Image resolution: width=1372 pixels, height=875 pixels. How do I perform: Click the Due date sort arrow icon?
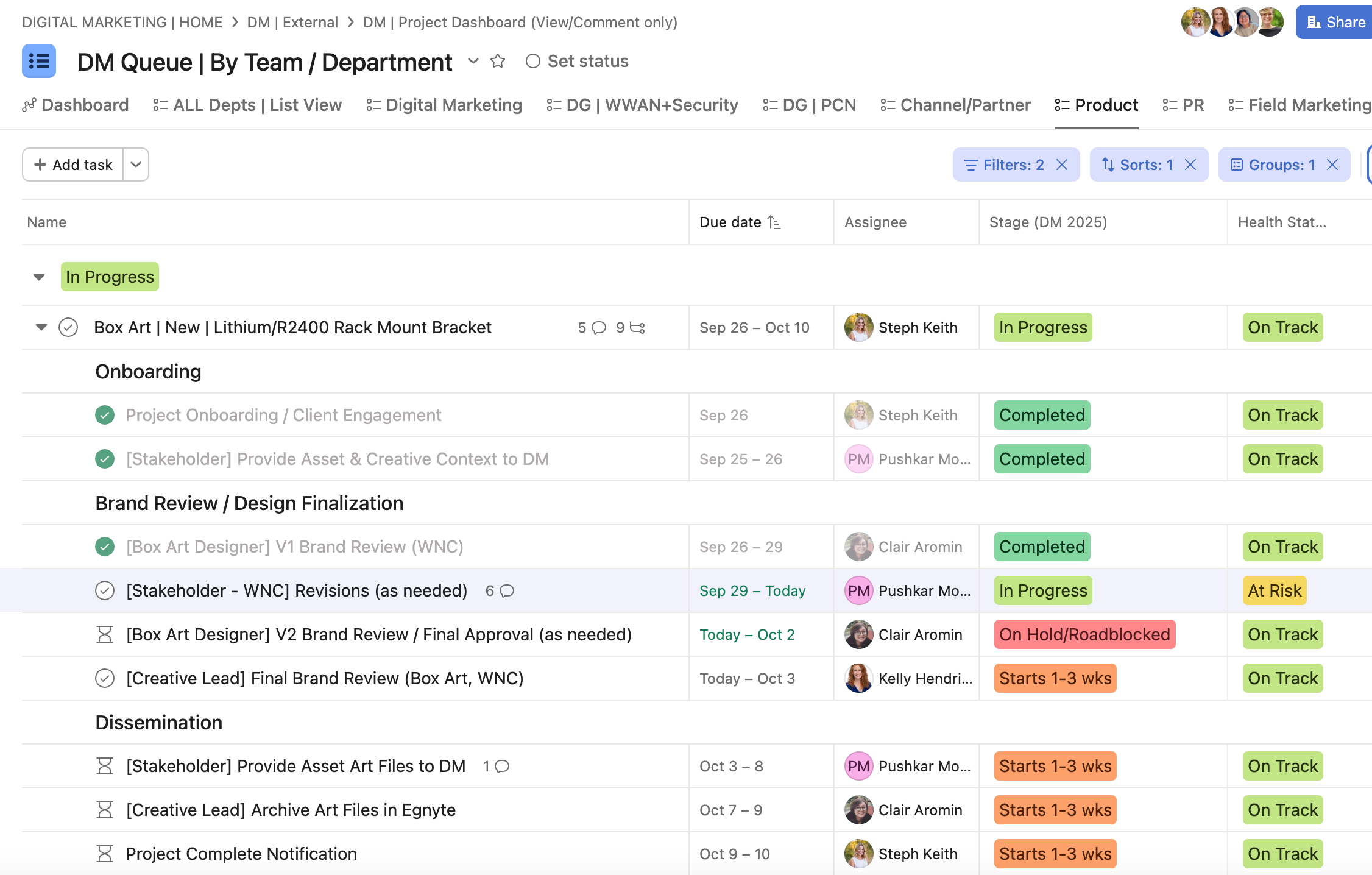774,222
